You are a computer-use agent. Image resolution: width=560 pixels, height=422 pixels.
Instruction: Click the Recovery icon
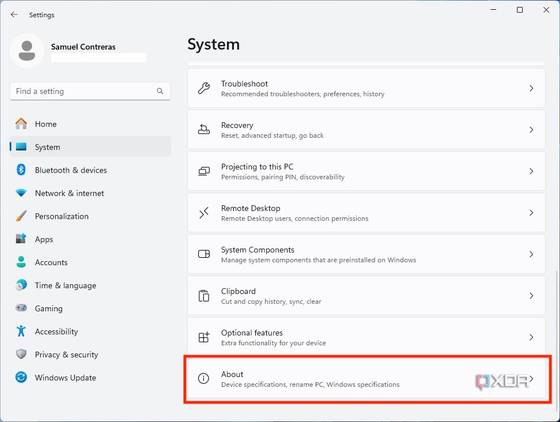[x=204, y=130]
